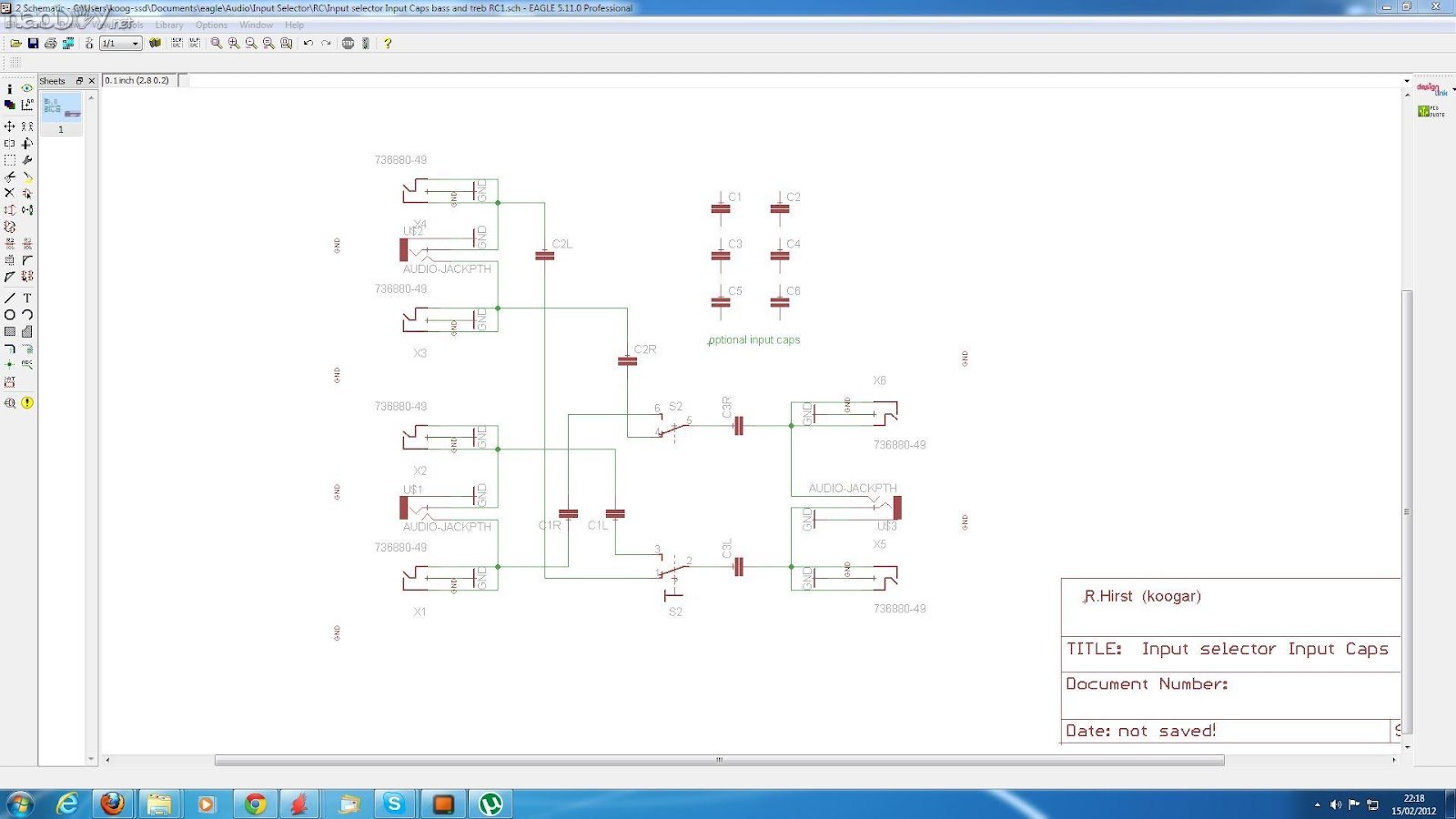Run the ERC check with the yellow exclamation icon
Viewport: 1456px width, 819px height.
pyautogui.click(x=27, y=402)
